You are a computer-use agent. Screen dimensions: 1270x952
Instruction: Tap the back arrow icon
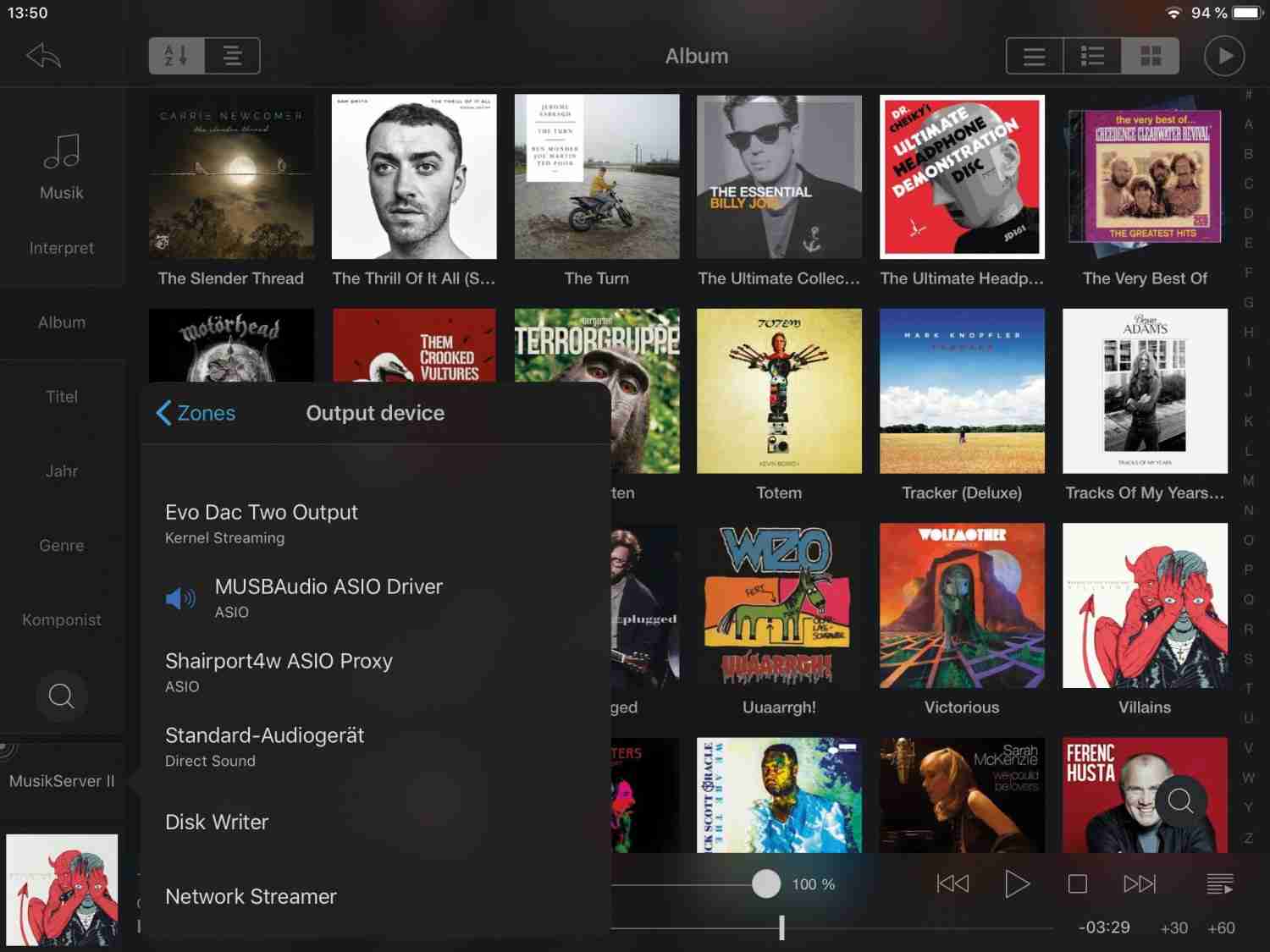click(43, 56)
